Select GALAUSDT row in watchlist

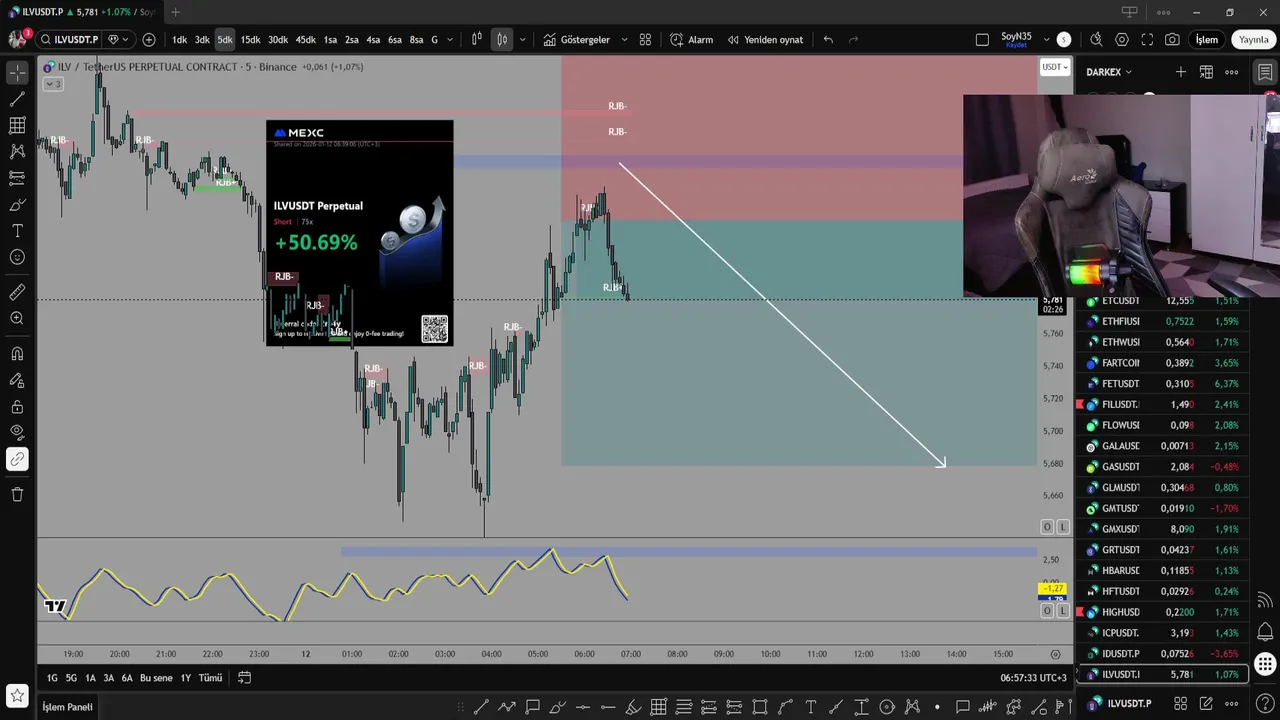(x=1162, y=446)
